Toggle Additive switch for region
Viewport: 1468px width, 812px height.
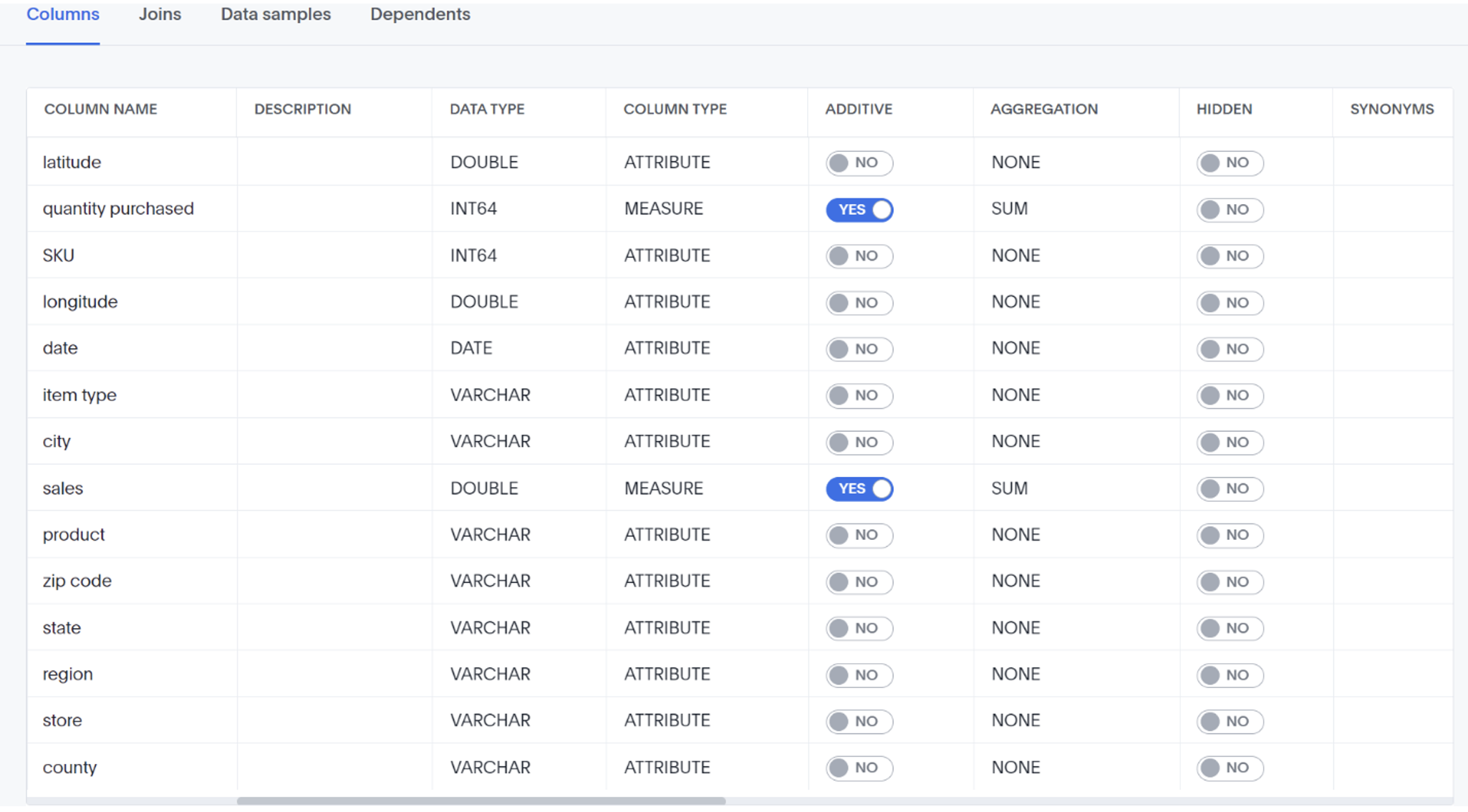(x=859, y=675)
